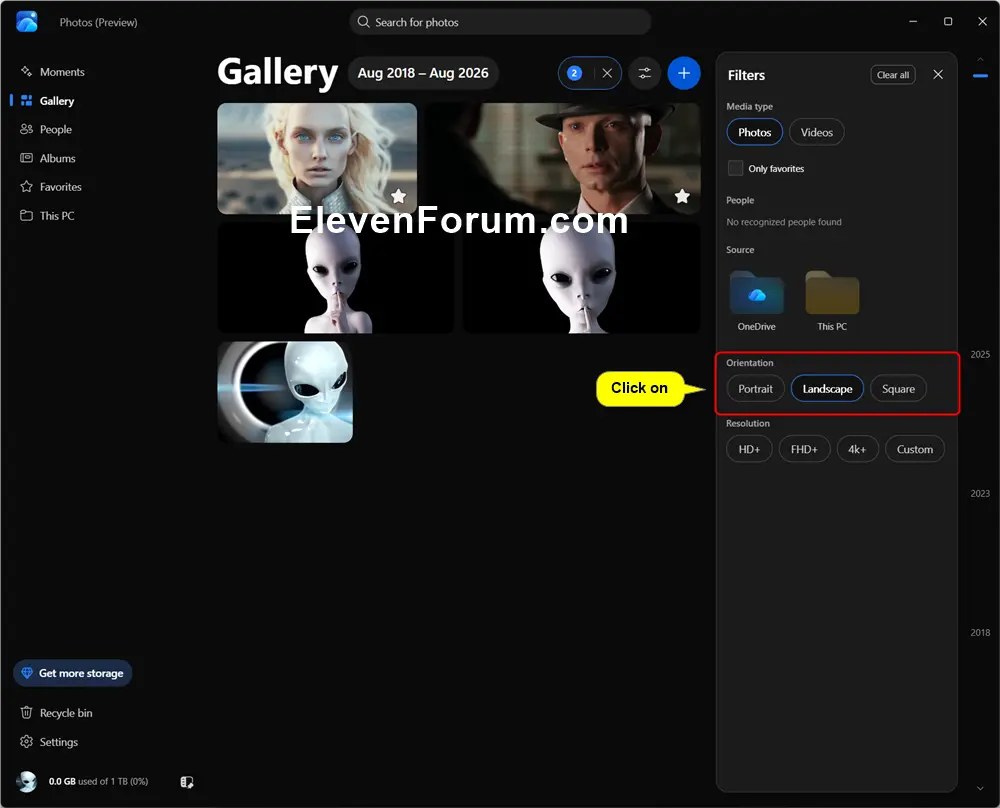This screenshot has height=808, width=1000.
Task: Choose the HD+ resolution filter
Action: (749, 449)
